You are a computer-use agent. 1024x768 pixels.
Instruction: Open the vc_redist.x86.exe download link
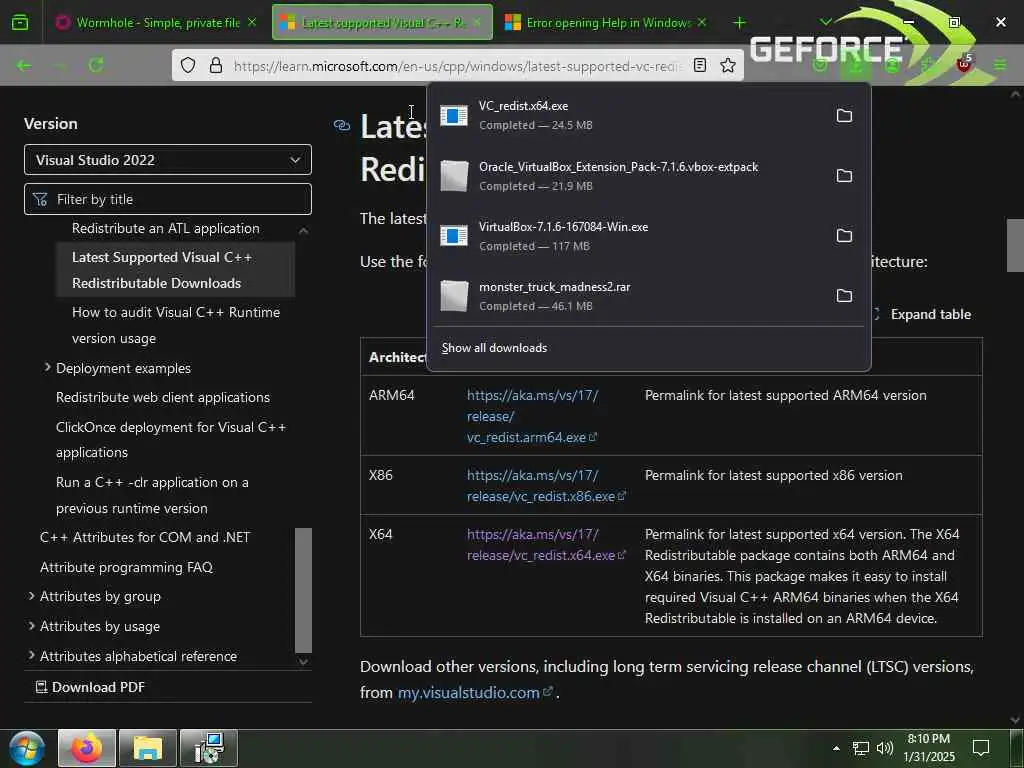(x=546, y=486)
